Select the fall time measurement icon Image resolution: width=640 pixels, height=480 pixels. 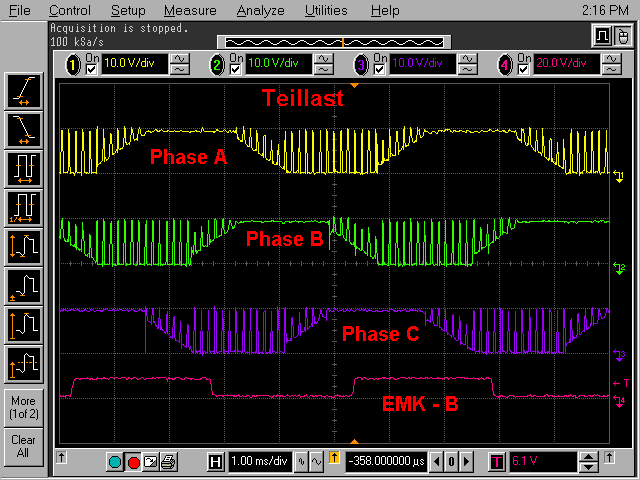point(24,130)
